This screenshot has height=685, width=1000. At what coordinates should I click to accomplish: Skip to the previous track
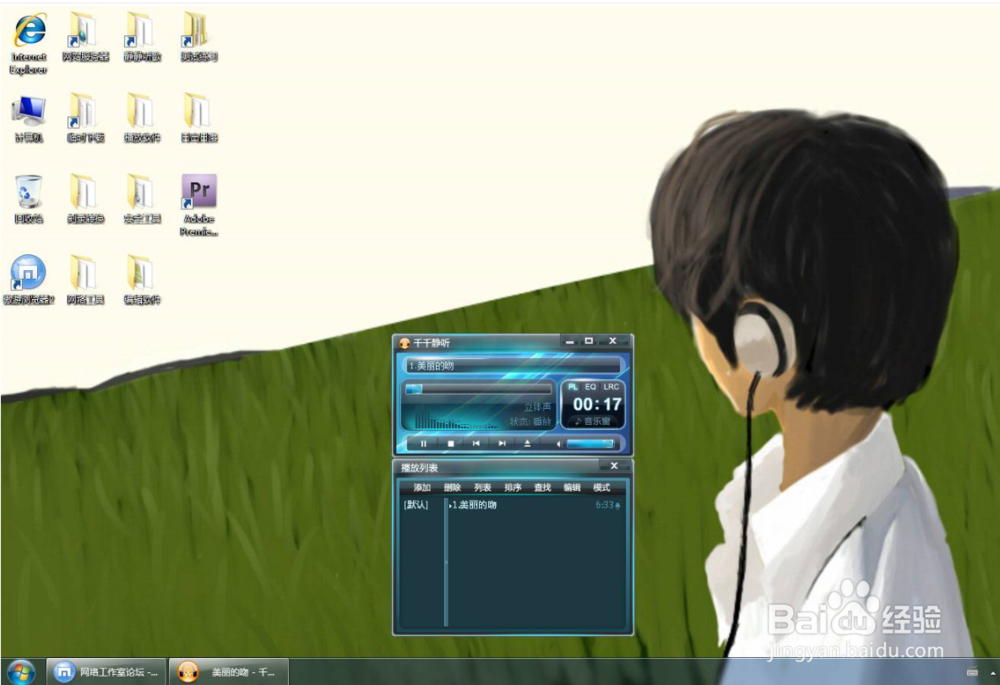tap(476, 443)
